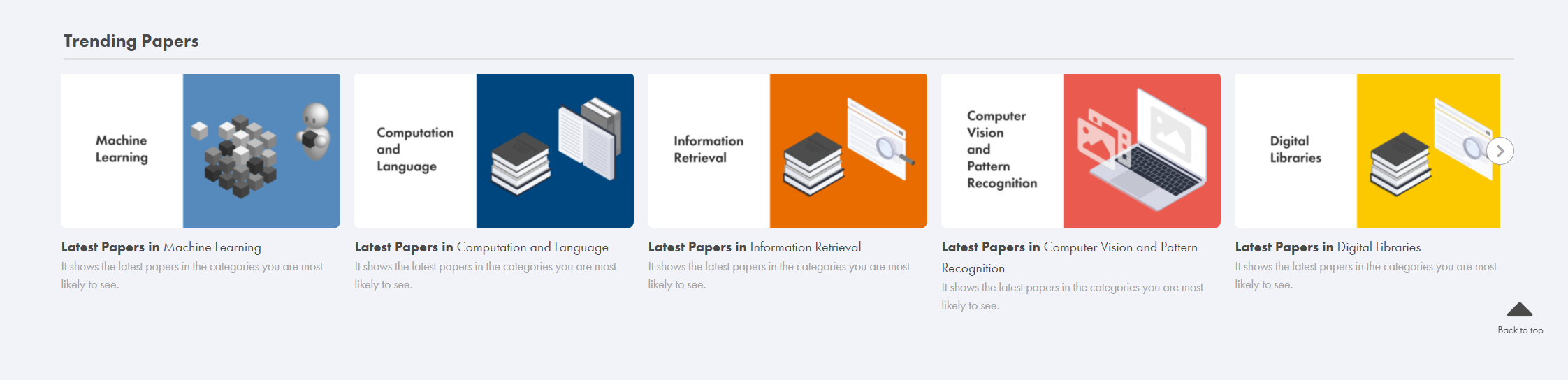Open 'Latest Papers in Computation and Language' link
The image size is (1568, 380).
pyautogui.click(x=481, y=247)
